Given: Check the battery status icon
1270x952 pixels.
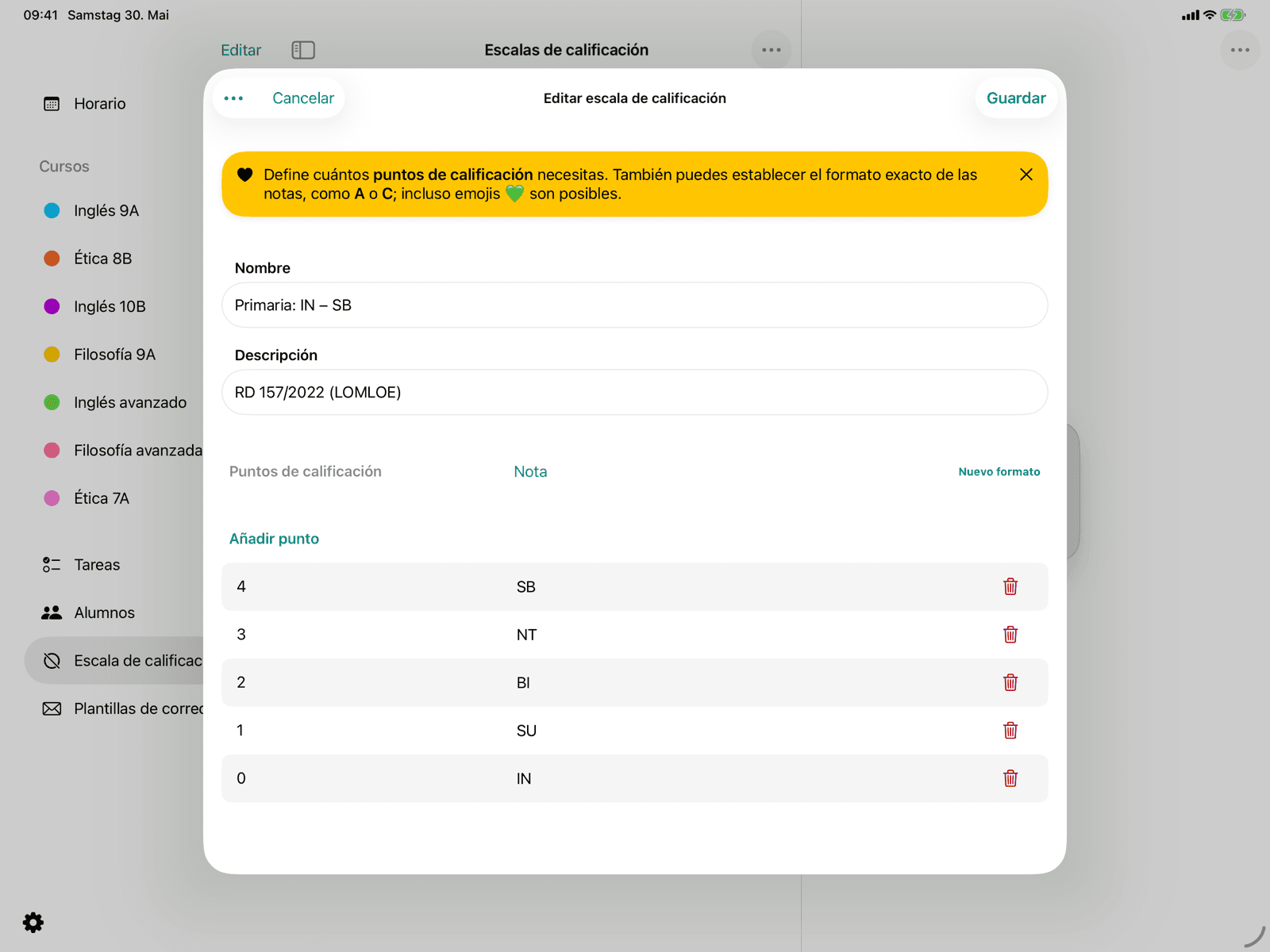Looking at the screenshot, I should 1233,15.
